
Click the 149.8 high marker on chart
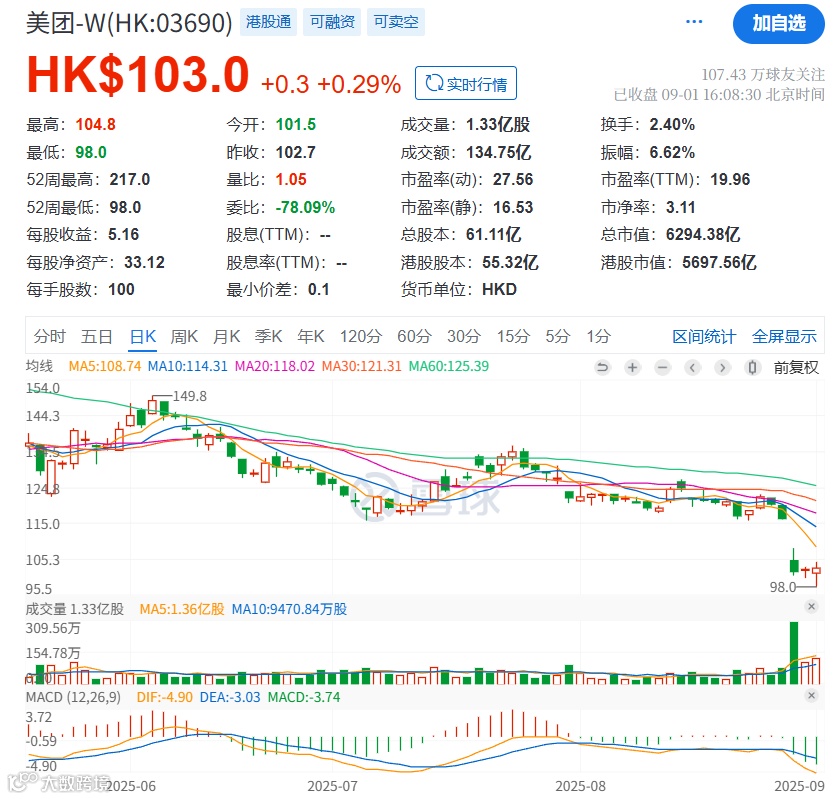click(190, 396)
